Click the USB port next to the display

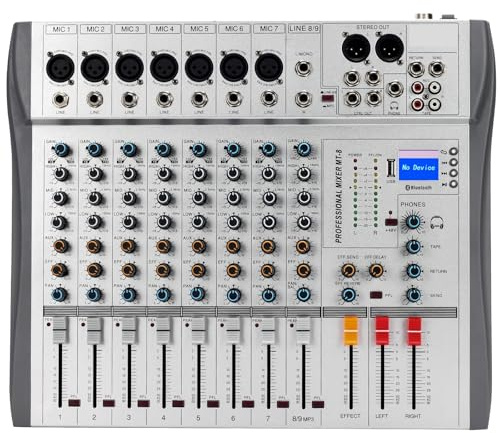pos(391,169)
